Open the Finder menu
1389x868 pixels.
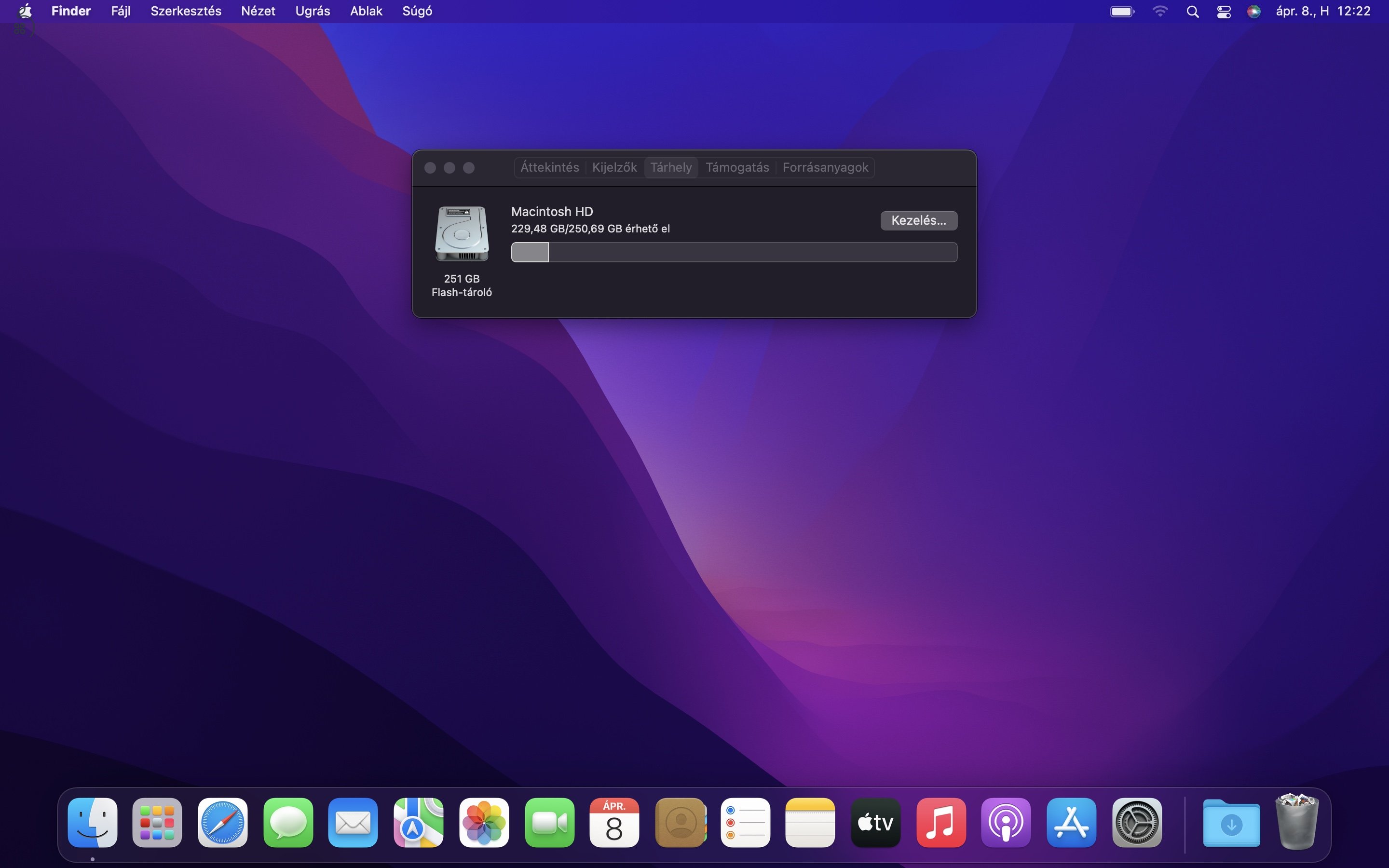[71, 11]
